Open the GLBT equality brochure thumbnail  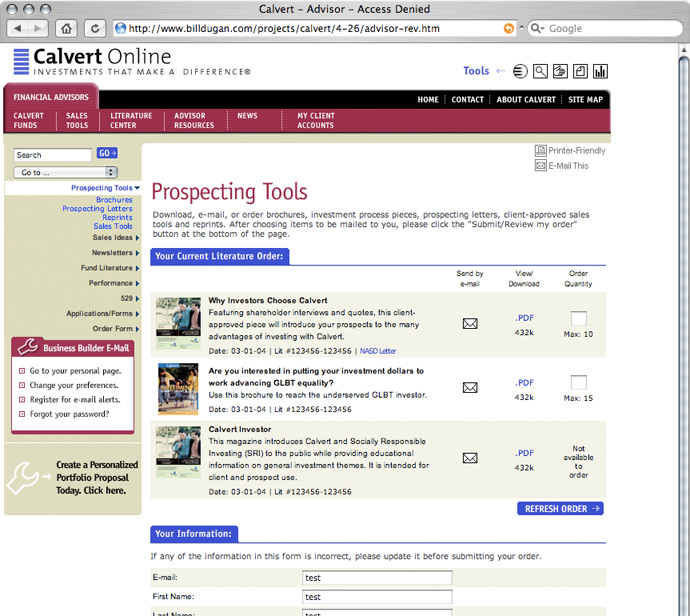(x=178, y=389)
